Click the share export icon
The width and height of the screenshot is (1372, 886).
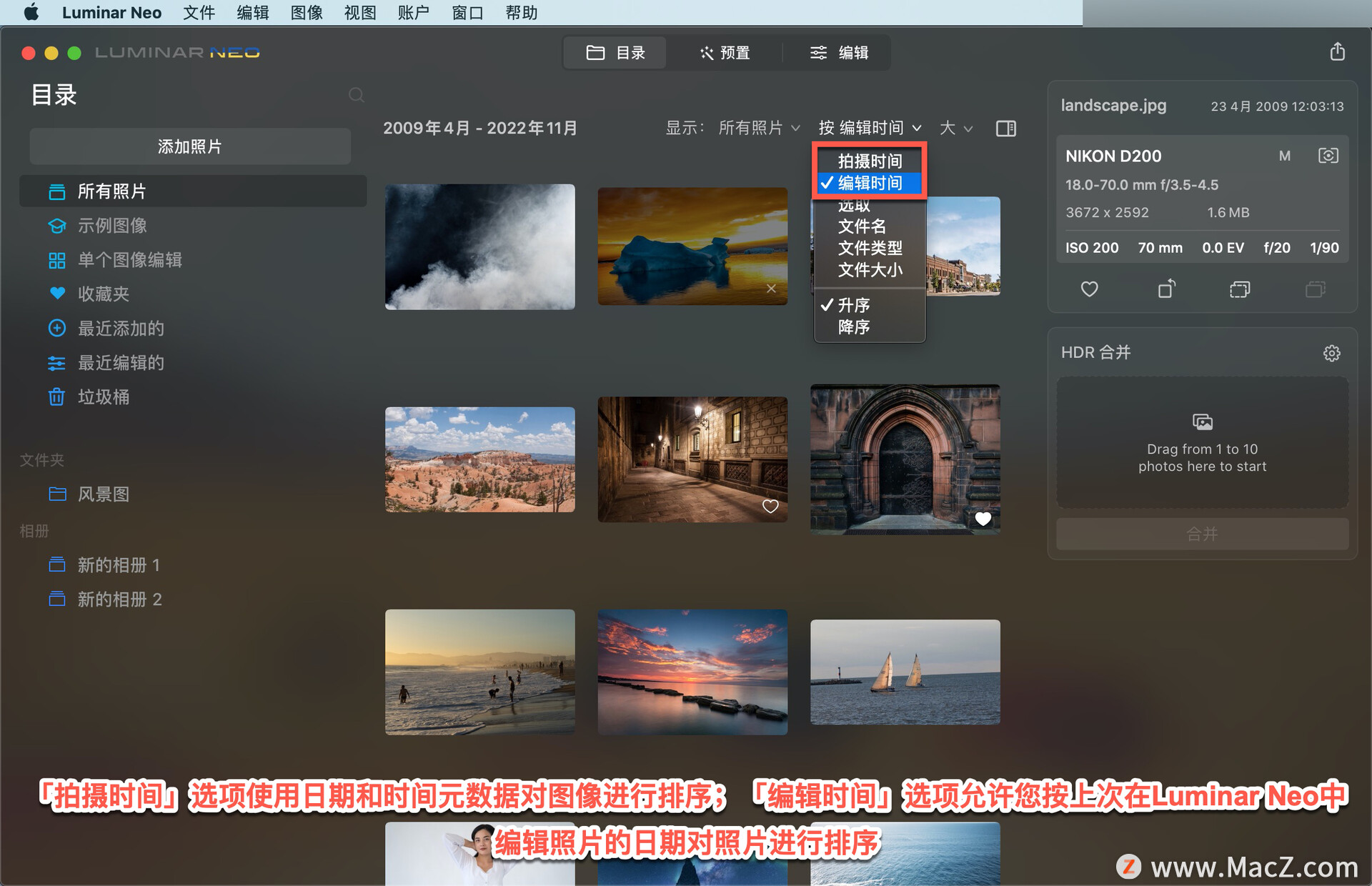click(1337, 51)
